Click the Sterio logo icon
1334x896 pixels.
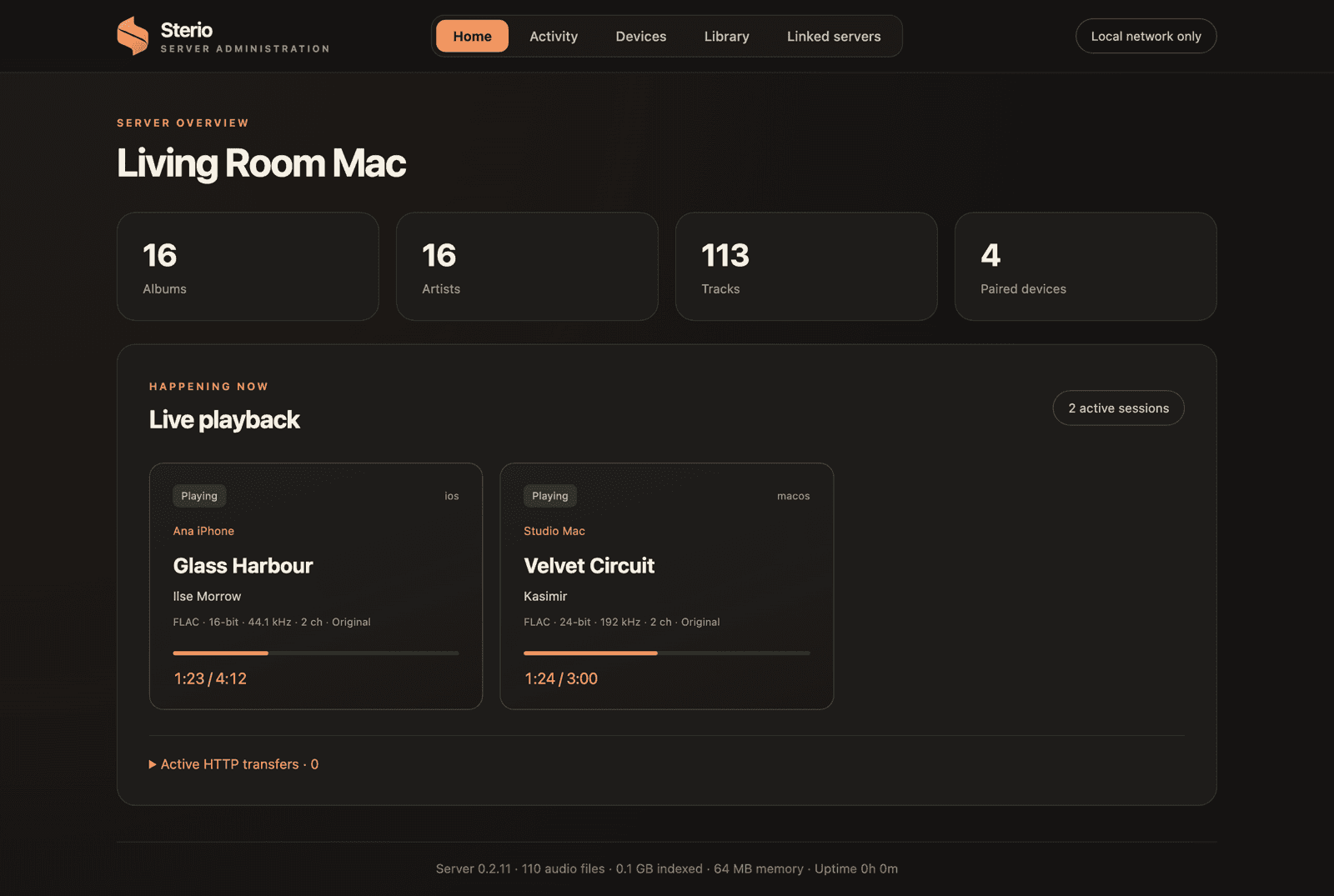(133, 36)
